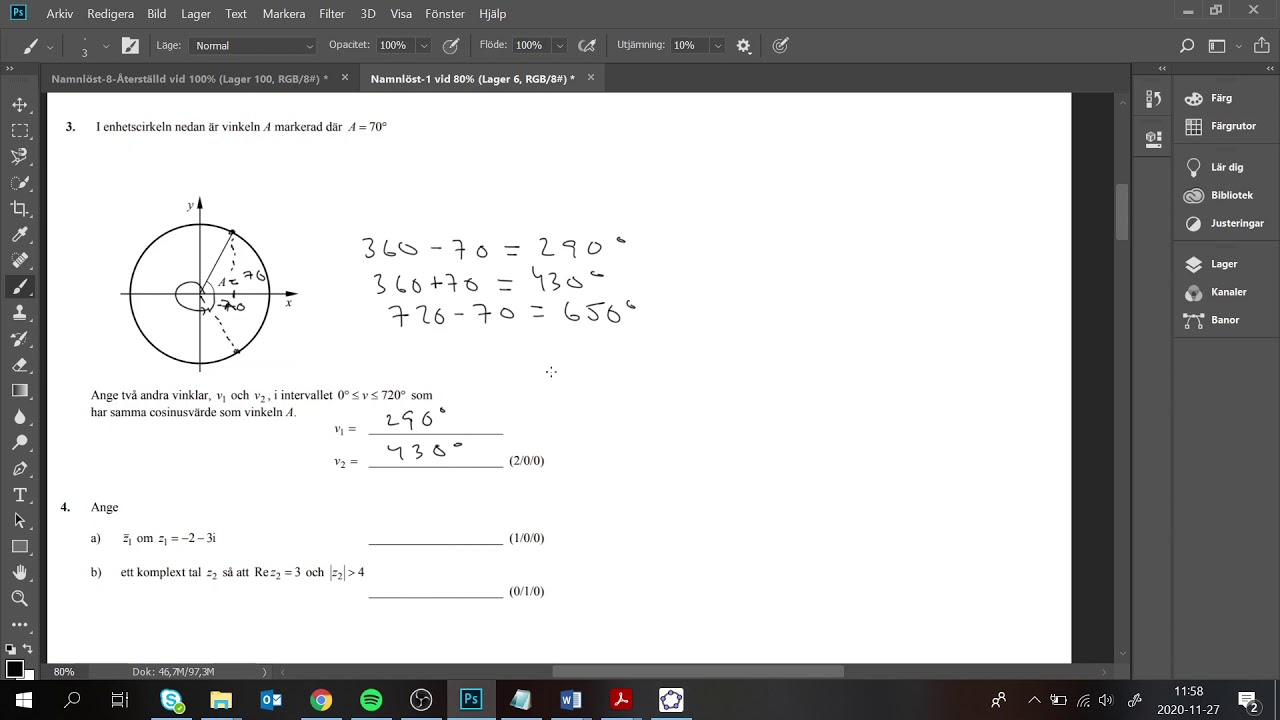Screen dimensions: 1280x720
Task: Open the Arkiv menu
Action: point(60,14)
